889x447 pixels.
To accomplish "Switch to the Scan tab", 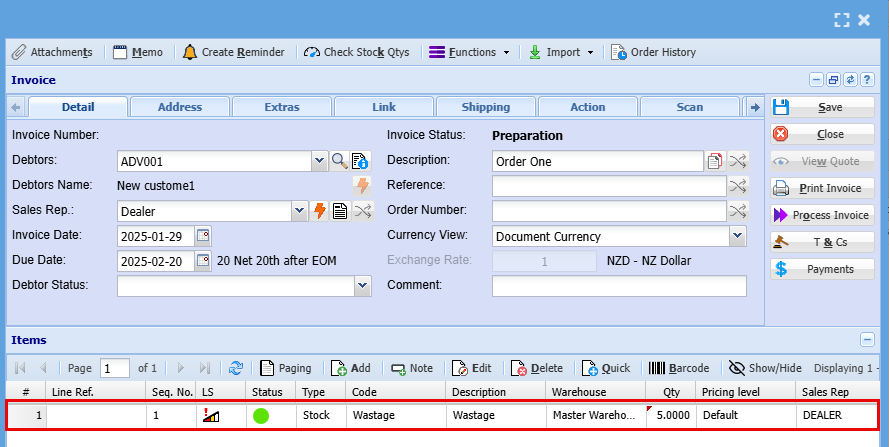I will click(x=689, y=107).
